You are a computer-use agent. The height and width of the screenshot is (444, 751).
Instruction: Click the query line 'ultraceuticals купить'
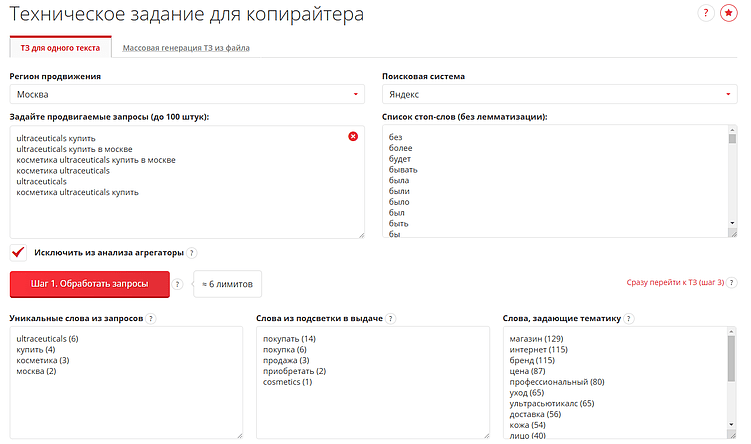click(56, 138)
